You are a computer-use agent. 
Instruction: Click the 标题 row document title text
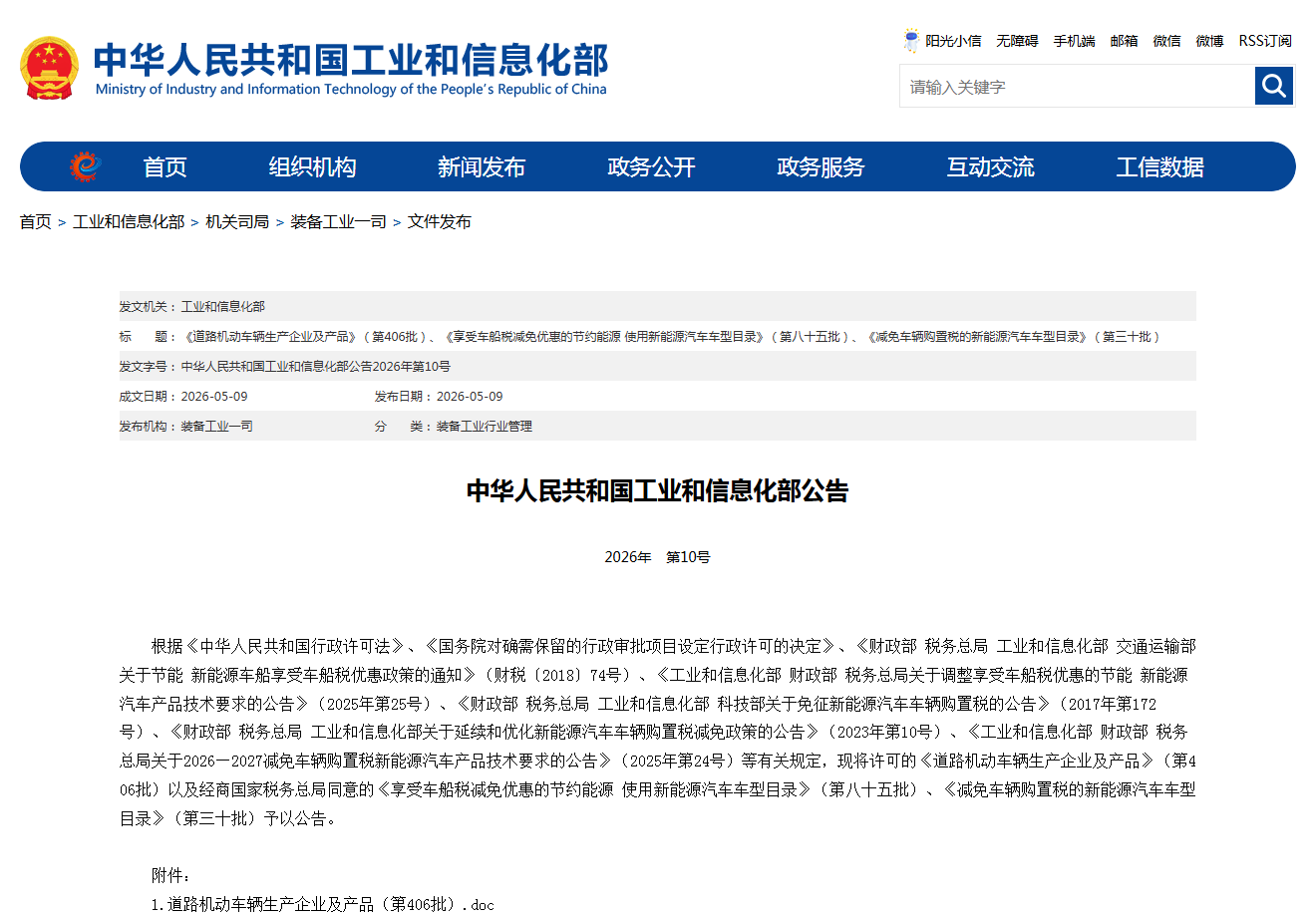[672, 337]
